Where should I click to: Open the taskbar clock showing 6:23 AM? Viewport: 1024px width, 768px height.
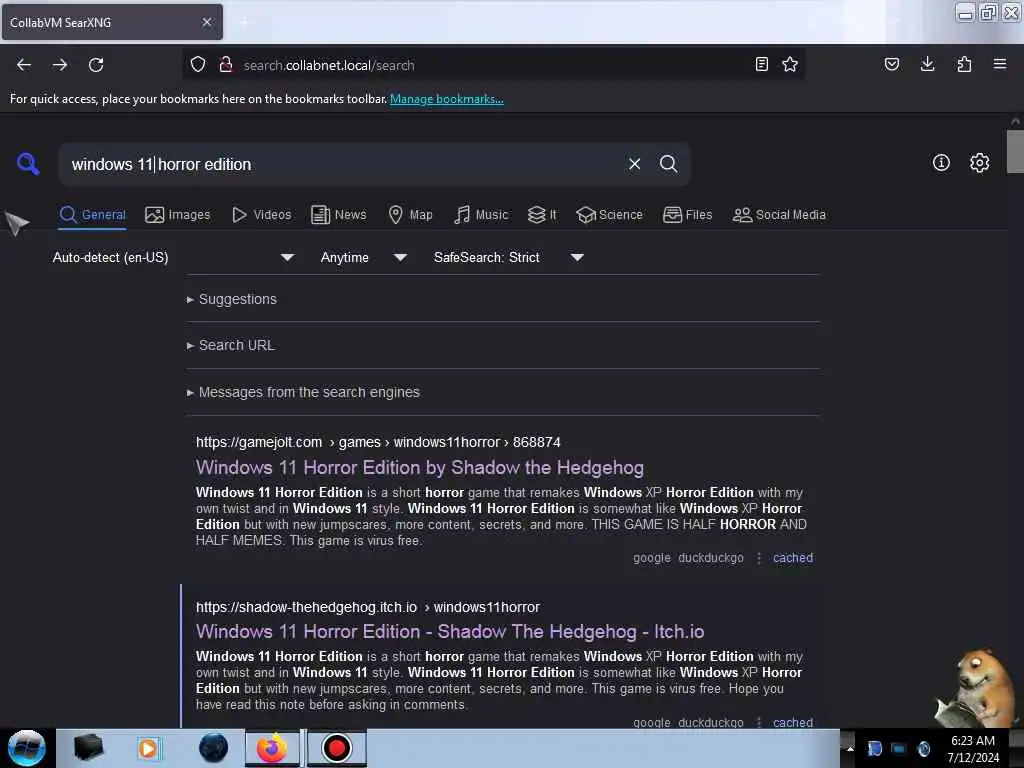pyautogui.click(x=973, y=748)
